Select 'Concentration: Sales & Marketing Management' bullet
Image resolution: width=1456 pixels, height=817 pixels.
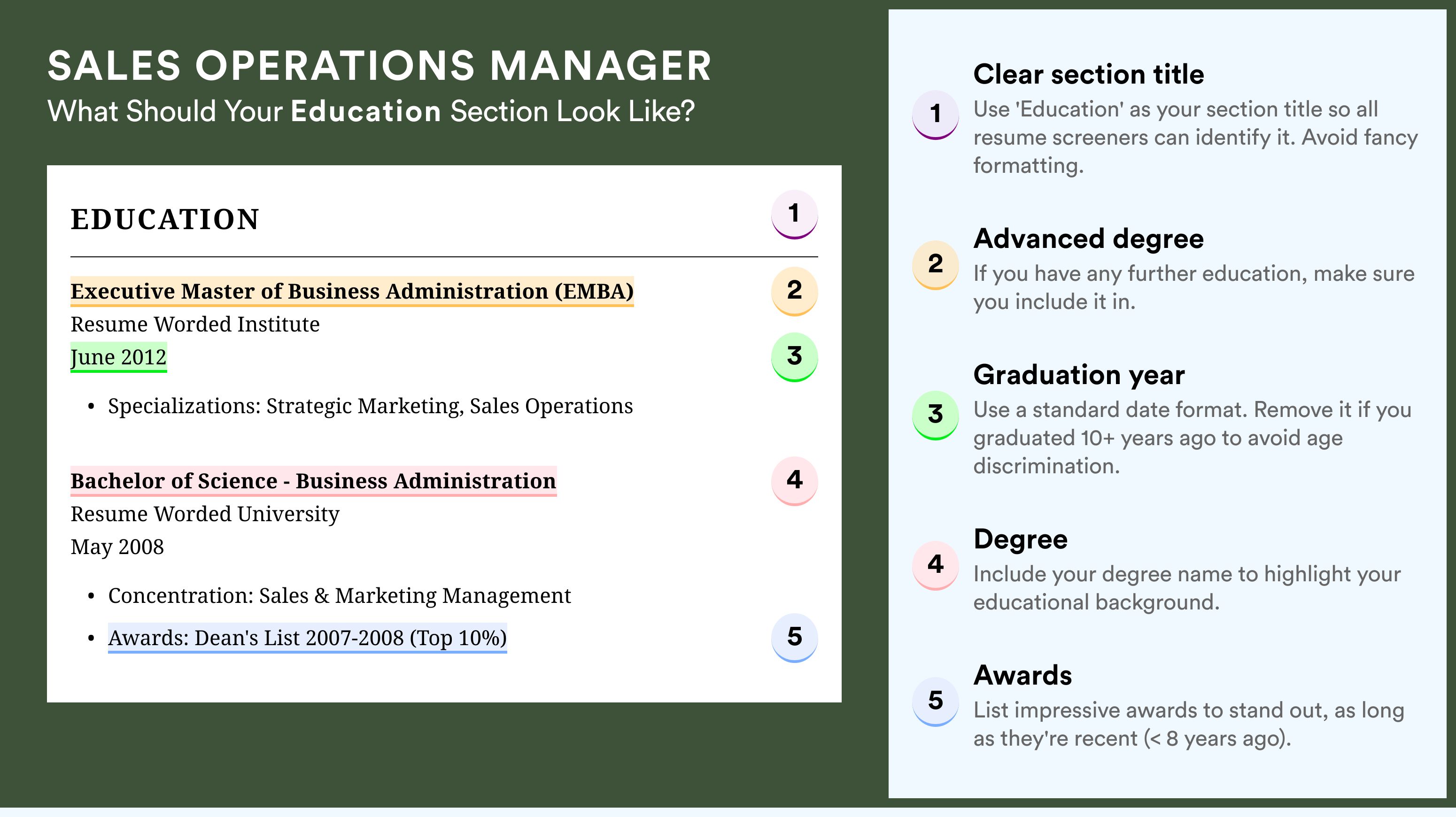pyautogui.click(x=339, y=595)
